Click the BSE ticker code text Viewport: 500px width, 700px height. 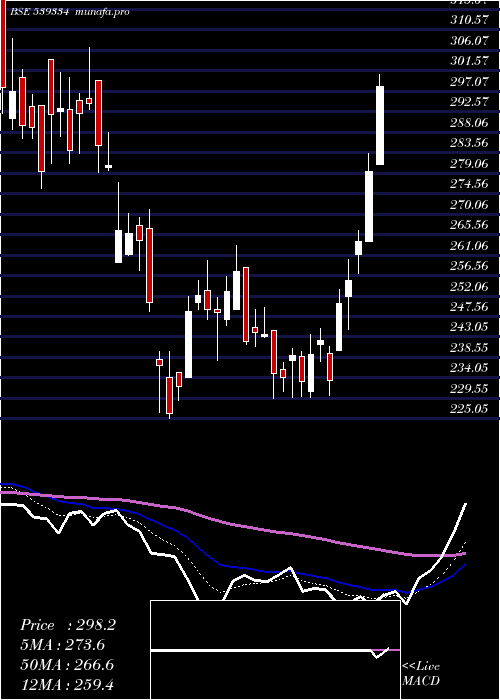pyautogui.click(x=40, y=12)
